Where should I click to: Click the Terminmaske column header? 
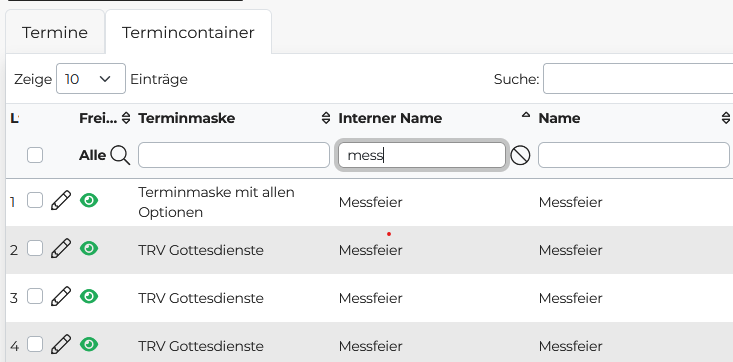coord(187,118)
